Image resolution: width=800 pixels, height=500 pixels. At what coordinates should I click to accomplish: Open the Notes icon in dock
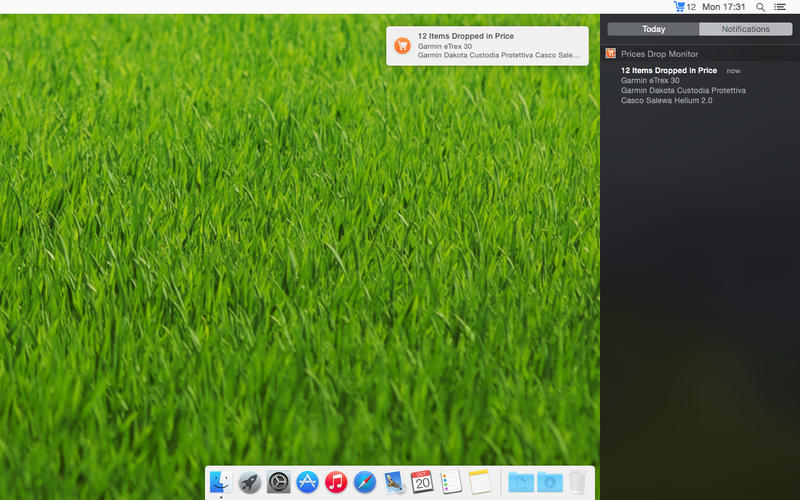tap(480, 482)
